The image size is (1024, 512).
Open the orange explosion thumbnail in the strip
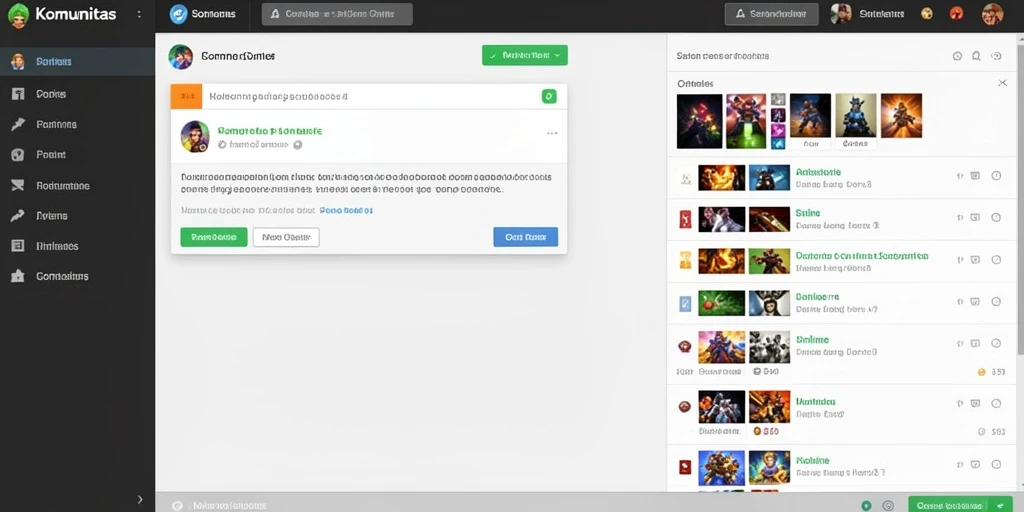tap(901, 115)
